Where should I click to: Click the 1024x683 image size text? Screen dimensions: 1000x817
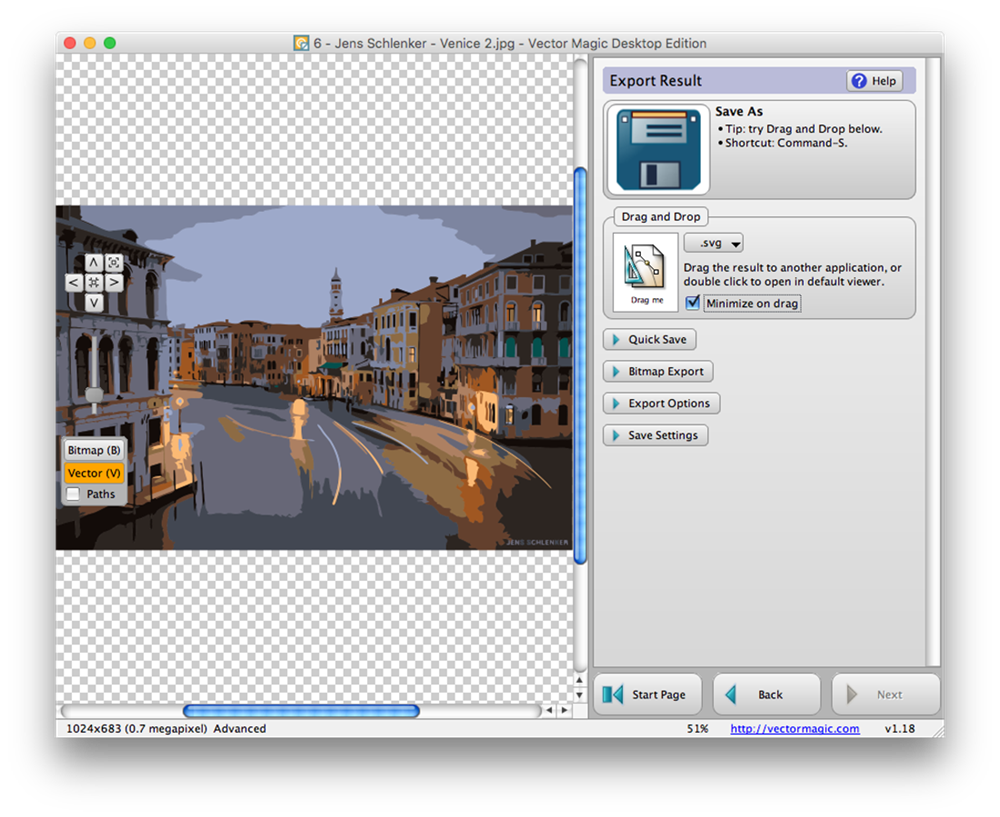point(136,728)
